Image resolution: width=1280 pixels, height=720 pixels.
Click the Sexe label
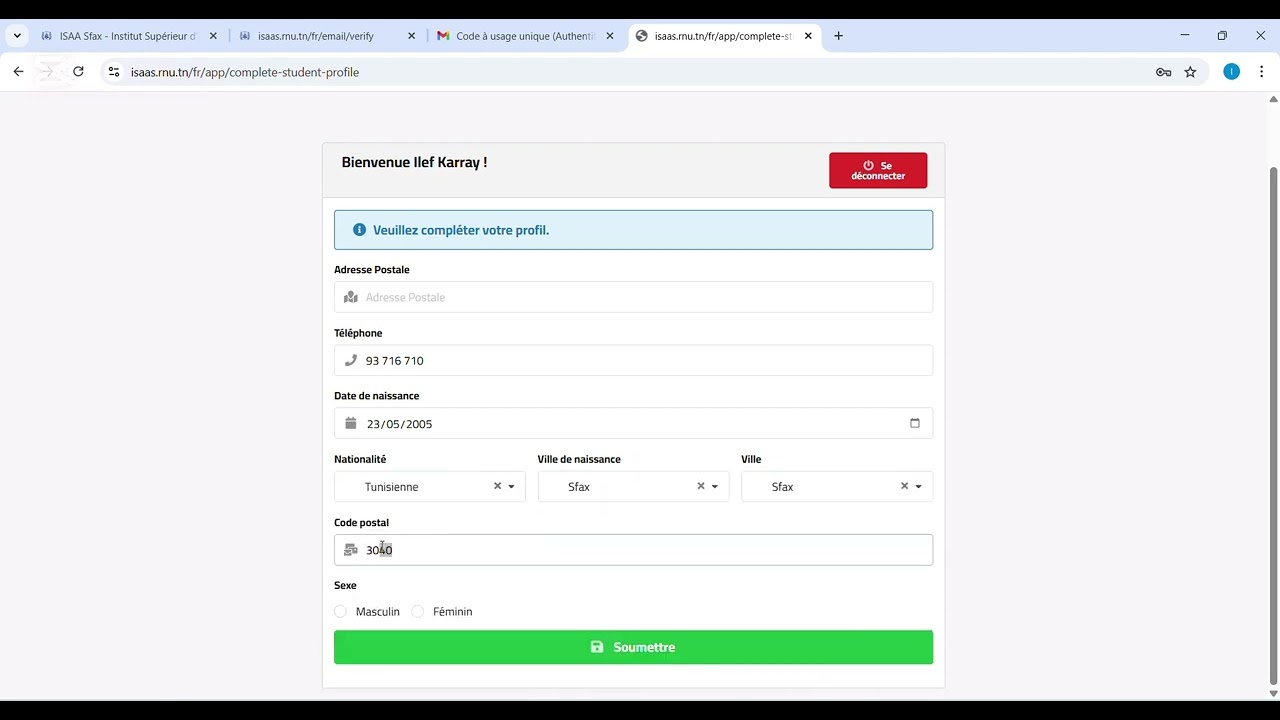[345, 585]
